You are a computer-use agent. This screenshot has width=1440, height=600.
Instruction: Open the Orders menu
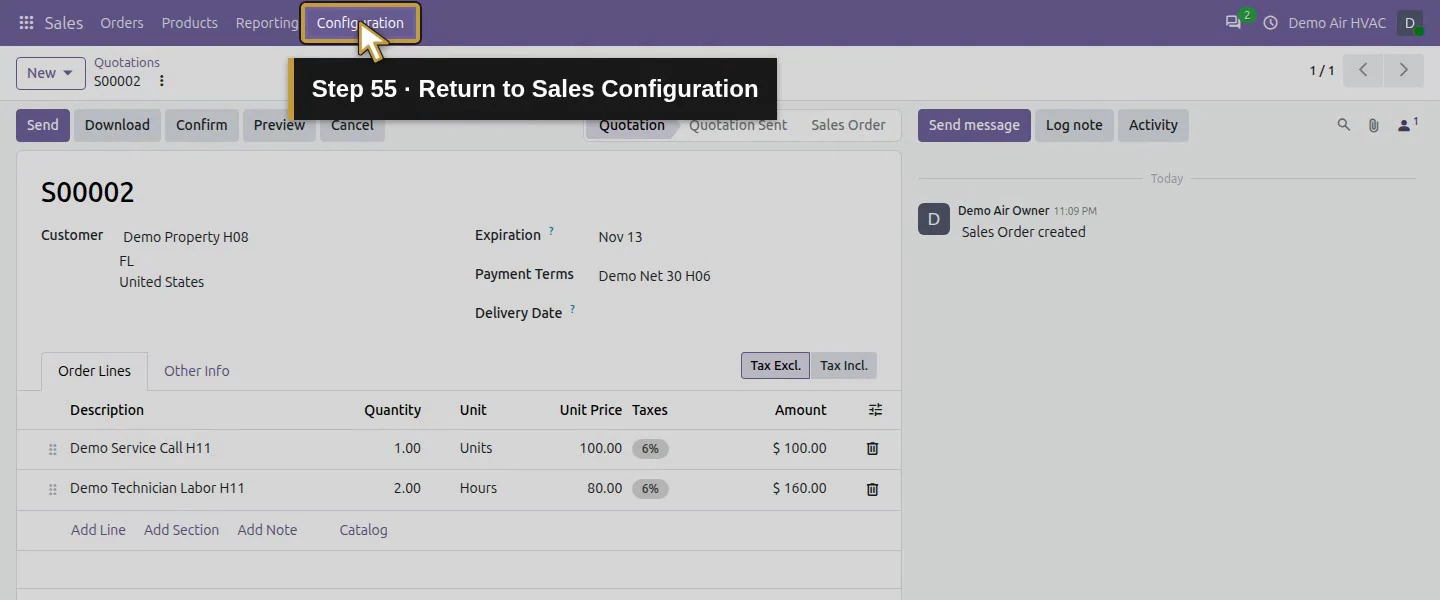(x=122, y=23)
